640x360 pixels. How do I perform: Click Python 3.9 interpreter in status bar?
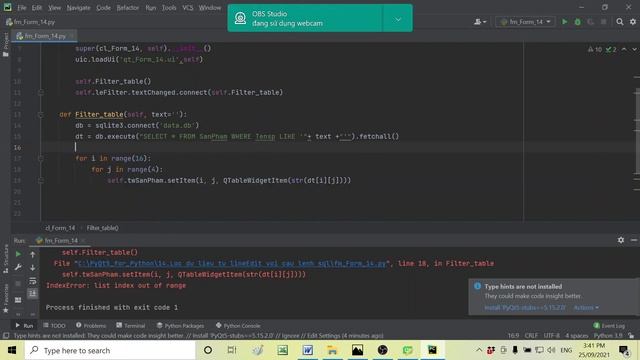tap(608, 336)
